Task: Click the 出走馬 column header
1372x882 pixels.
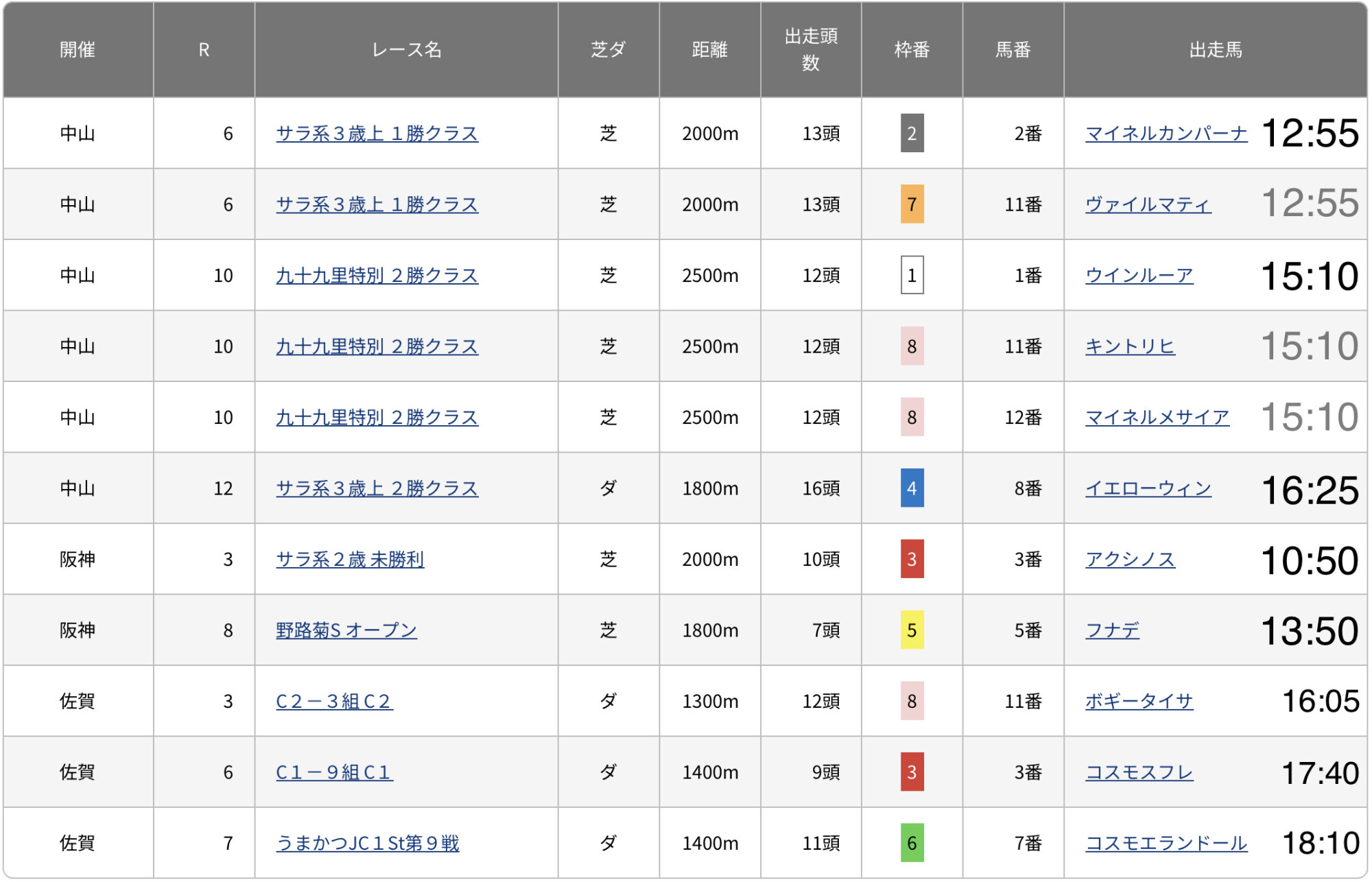Action: [1215, 49]
